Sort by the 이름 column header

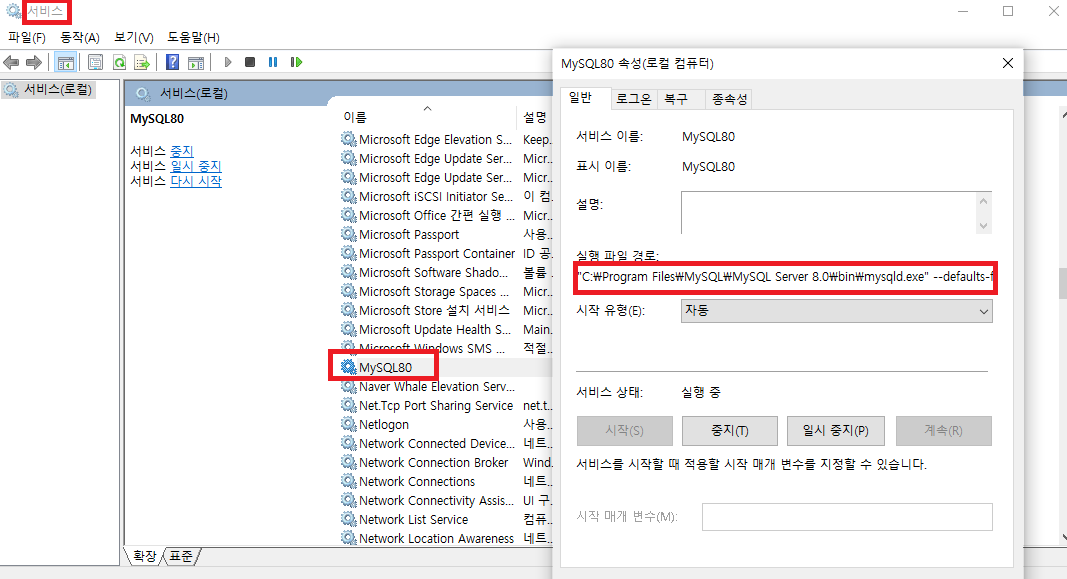(x=427, y=117)
